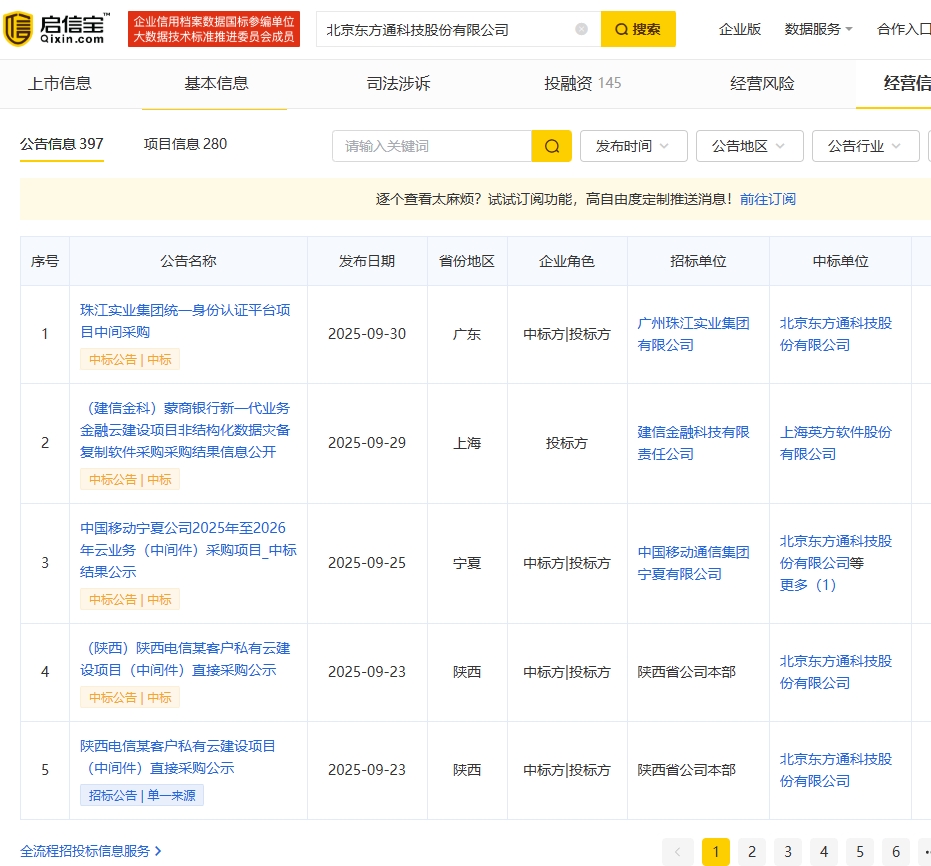Open the 珠江实业集团统一身份认证平台 announcement
The height and width of the screenshot is (866, 931).
click(x=185, y=321)
